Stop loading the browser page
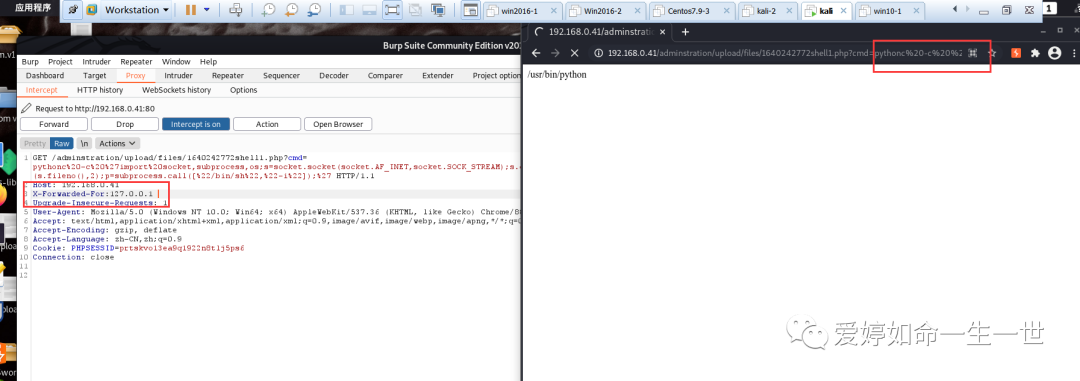Image resolution: width=1080 pixels, height=381 pixels. tap(574, 53)
